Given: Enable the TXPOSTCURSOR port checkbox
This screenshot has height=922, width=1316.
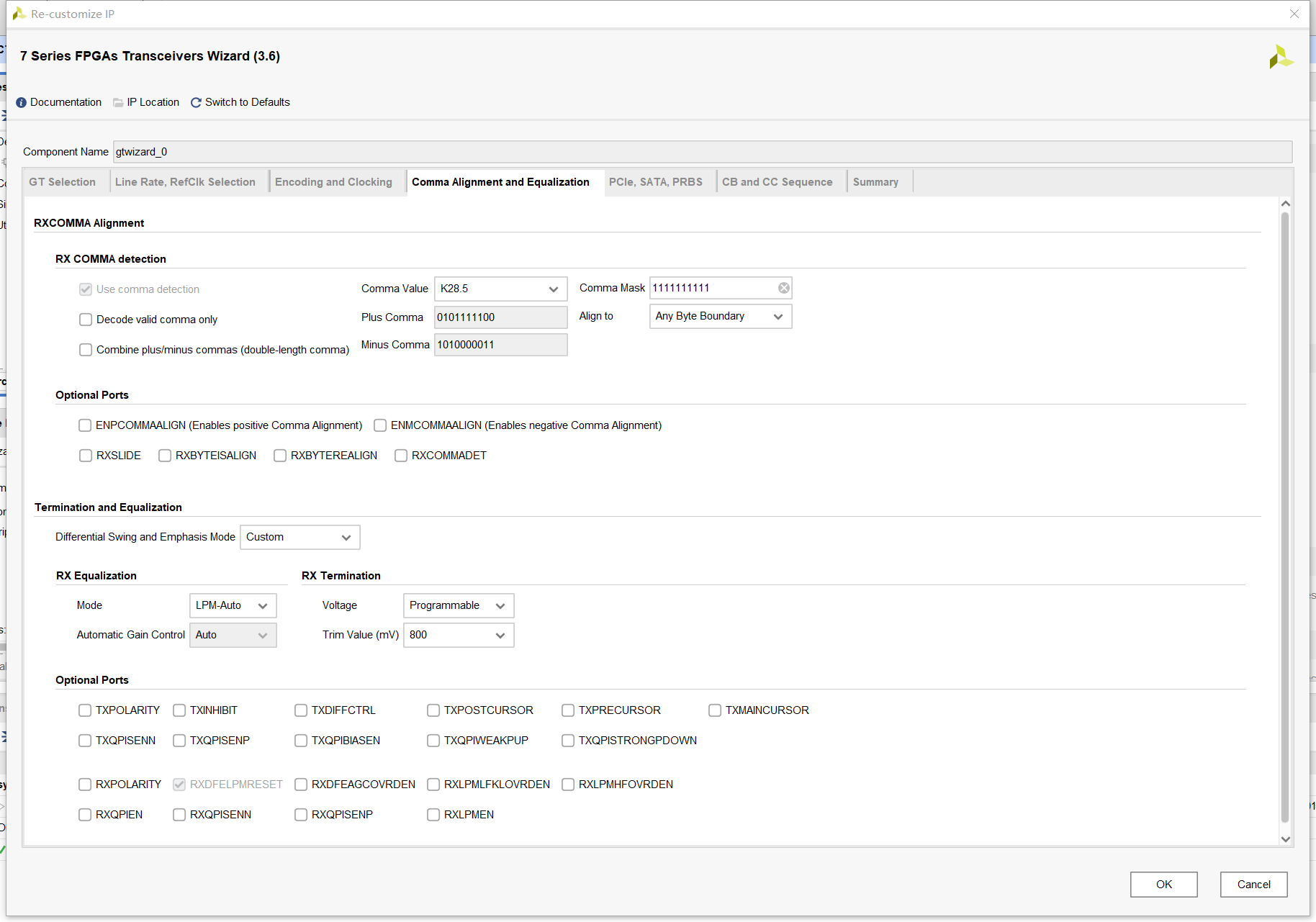Looking at the screenshot, I should point(433,710).
